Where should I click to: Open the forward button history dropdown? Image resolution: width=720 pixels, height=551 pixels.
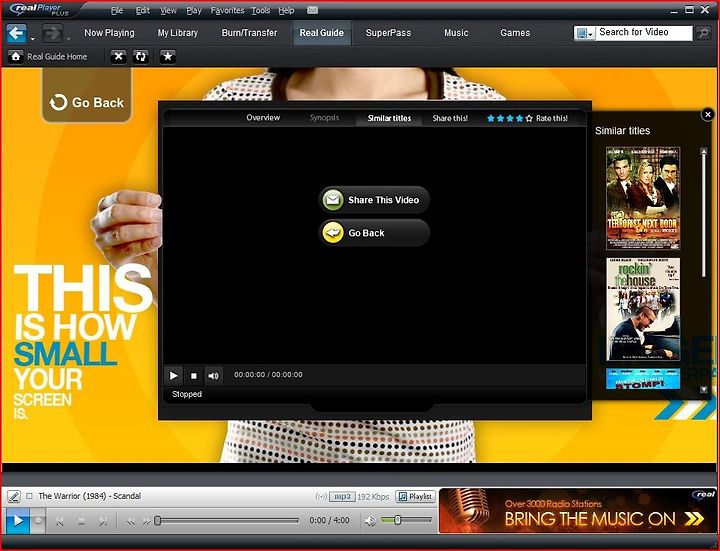click(x=68, y=39)
